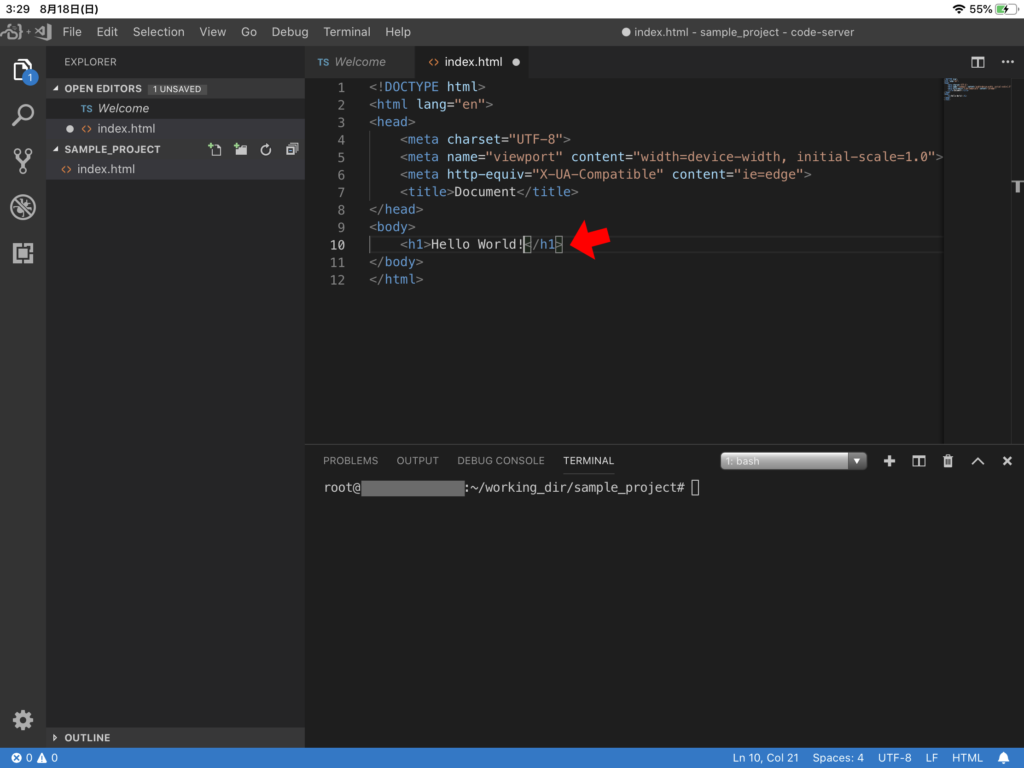Viewport: 1024px width, 768px height.
Task: Tap the battery indicator in iPad status bar
Action: (x=1006, y=9)
